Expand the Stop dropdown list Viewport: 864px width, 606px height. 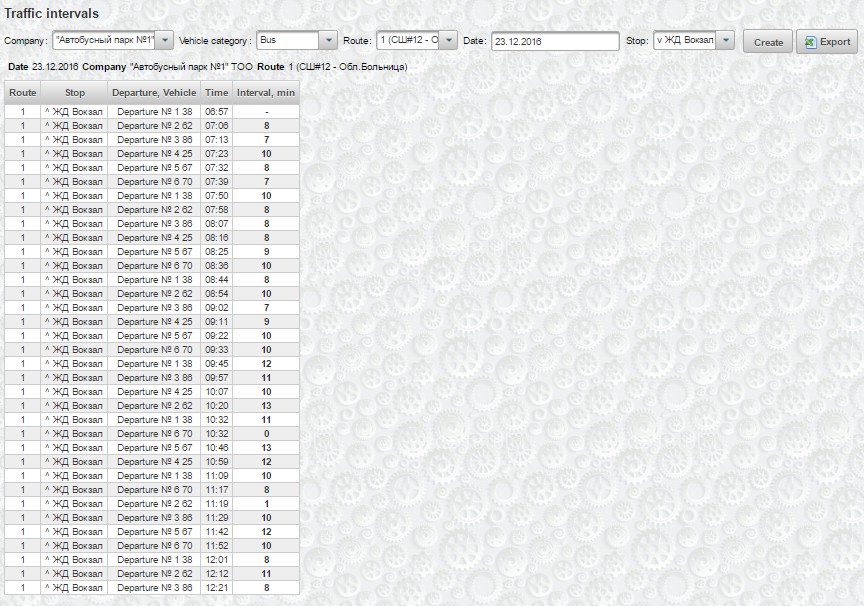tap(725, 41)
